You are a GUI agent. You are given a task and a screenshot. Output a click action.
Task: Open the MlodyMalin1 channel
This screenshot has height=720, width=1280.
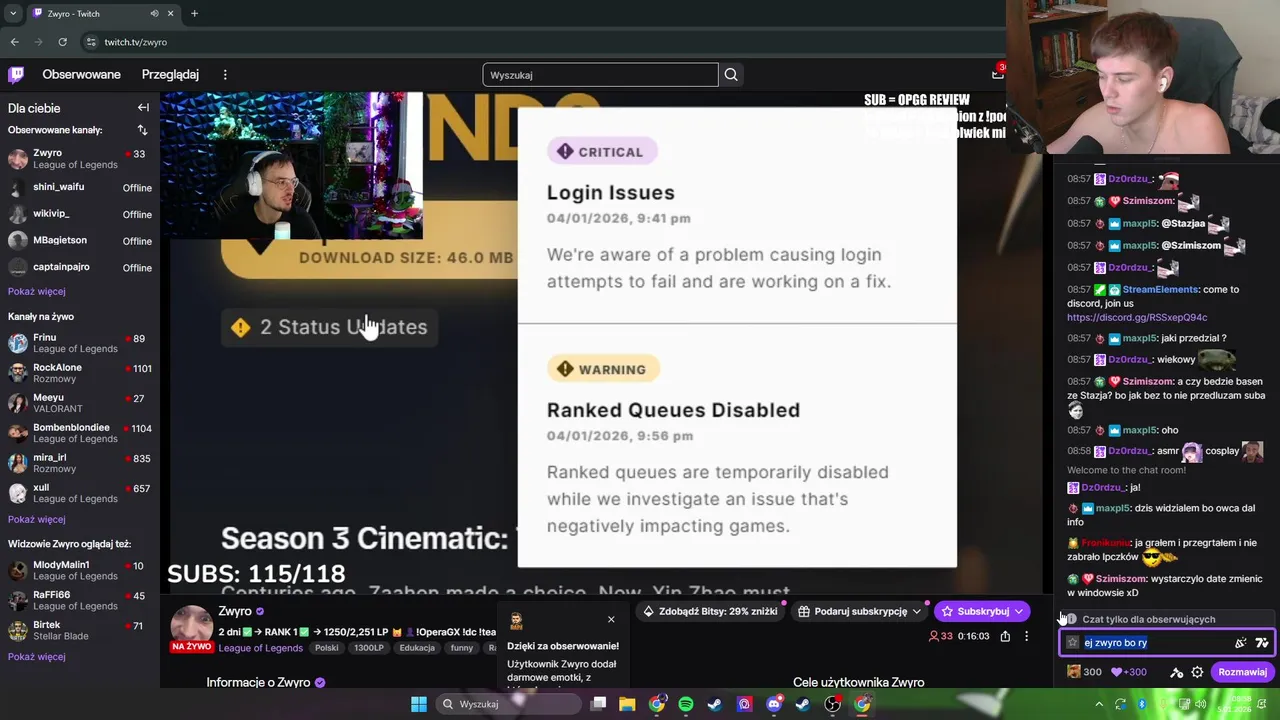tap(80, 571)
